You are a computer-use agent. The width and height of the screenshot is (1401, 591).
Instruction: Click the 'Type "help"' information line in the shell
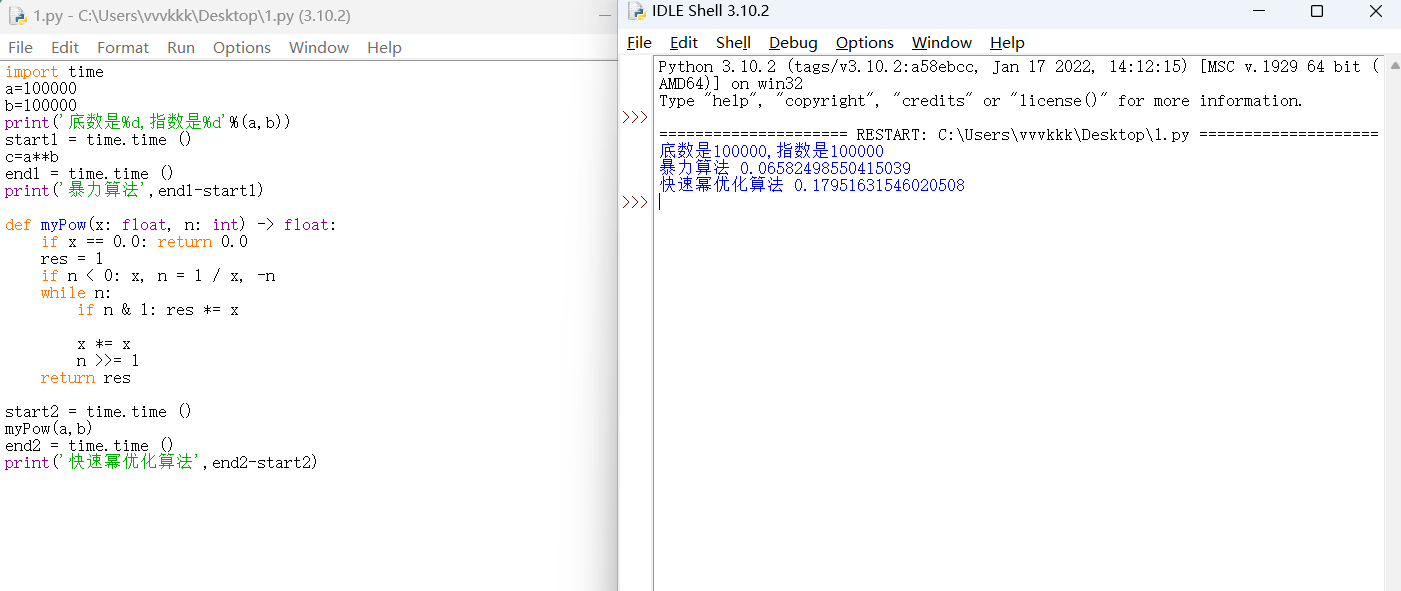981,100
